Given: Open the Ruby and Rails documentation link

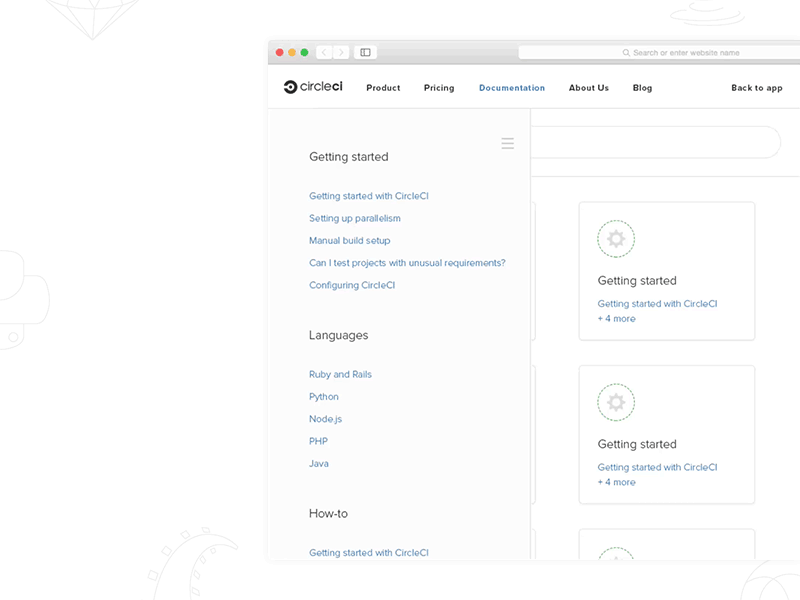Looking at the screenshot, I should [x=339, y=374].
